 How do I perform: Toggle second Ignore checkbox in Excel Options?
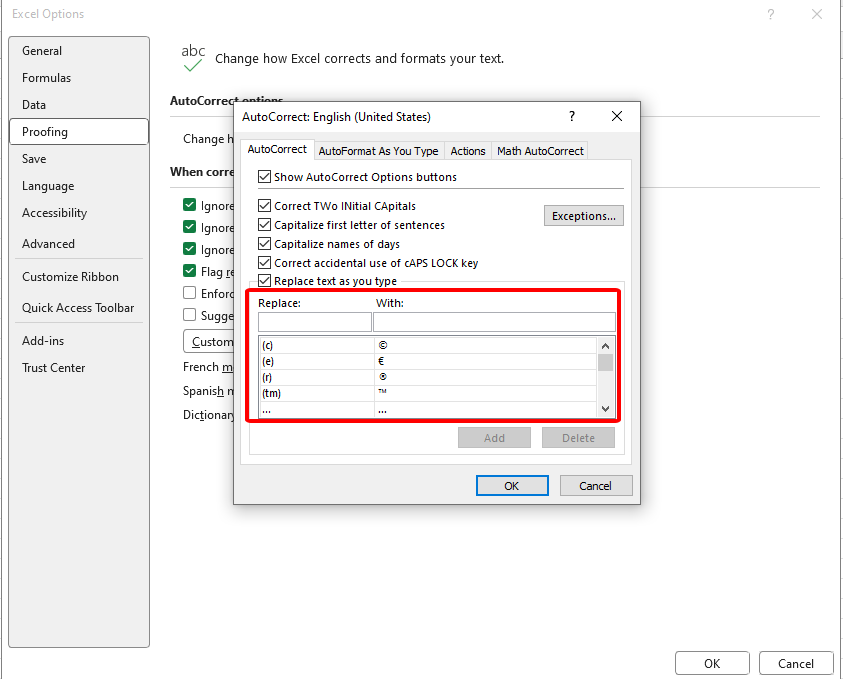click(x=189, y=227)
